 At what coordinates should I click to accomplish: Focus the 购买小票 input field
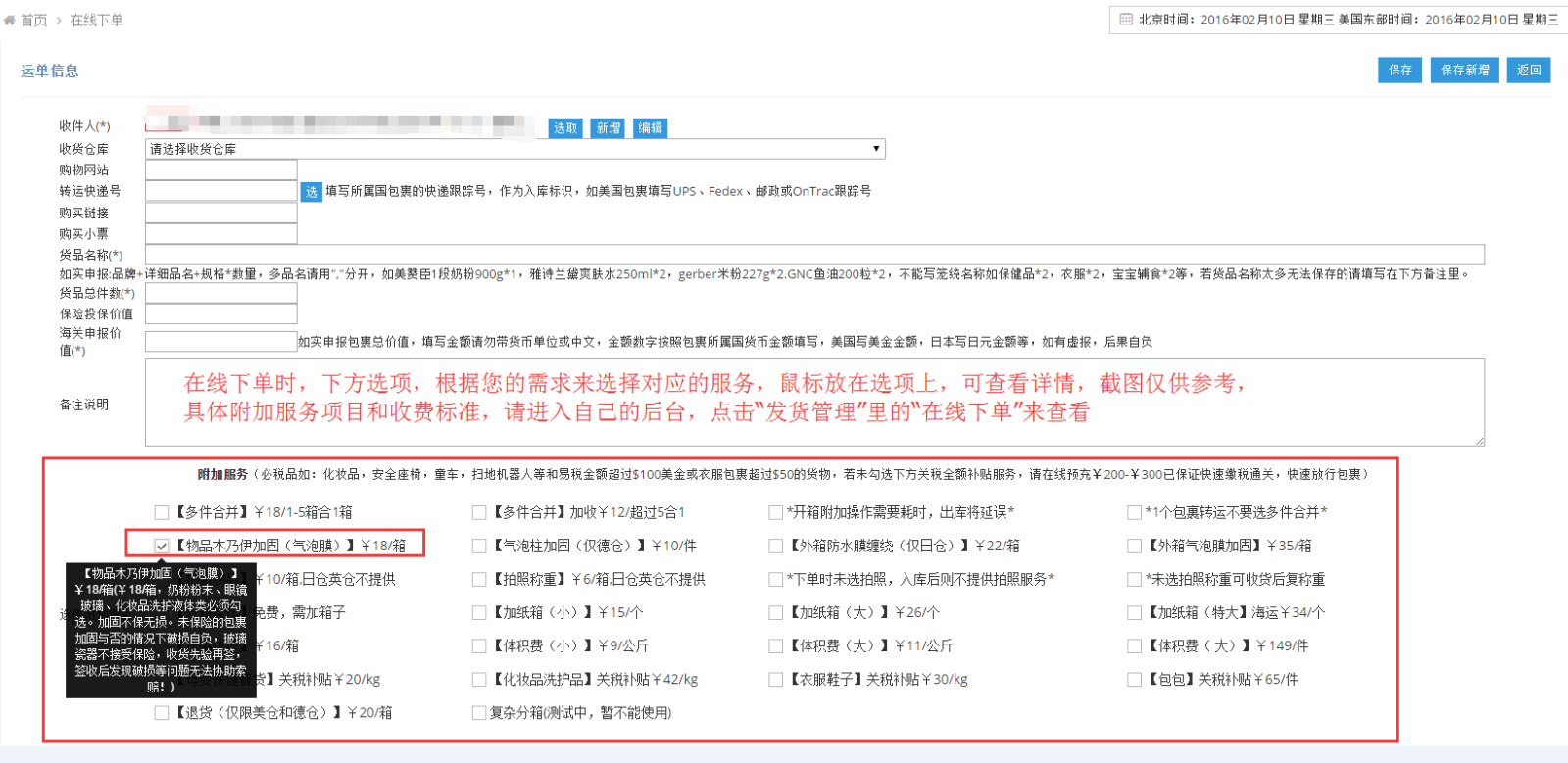pos(221,234)
